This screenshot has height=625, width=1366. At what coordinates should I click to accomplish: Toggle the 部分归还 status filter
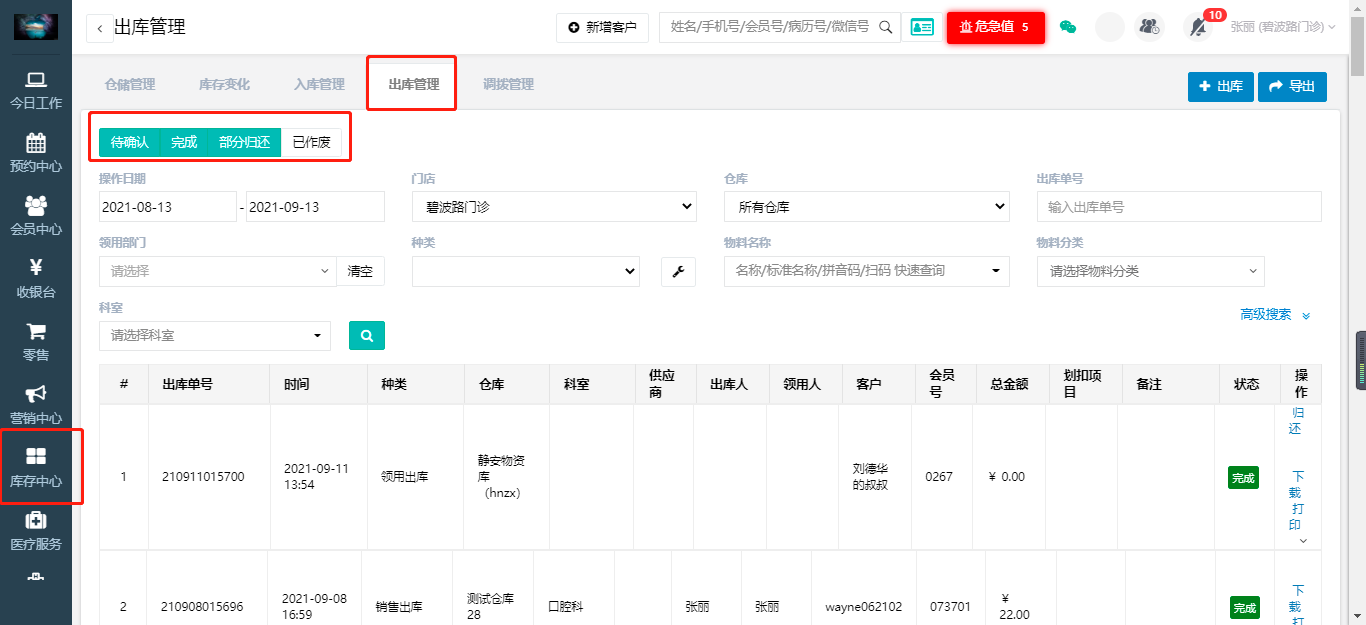(x=245, y=143)
